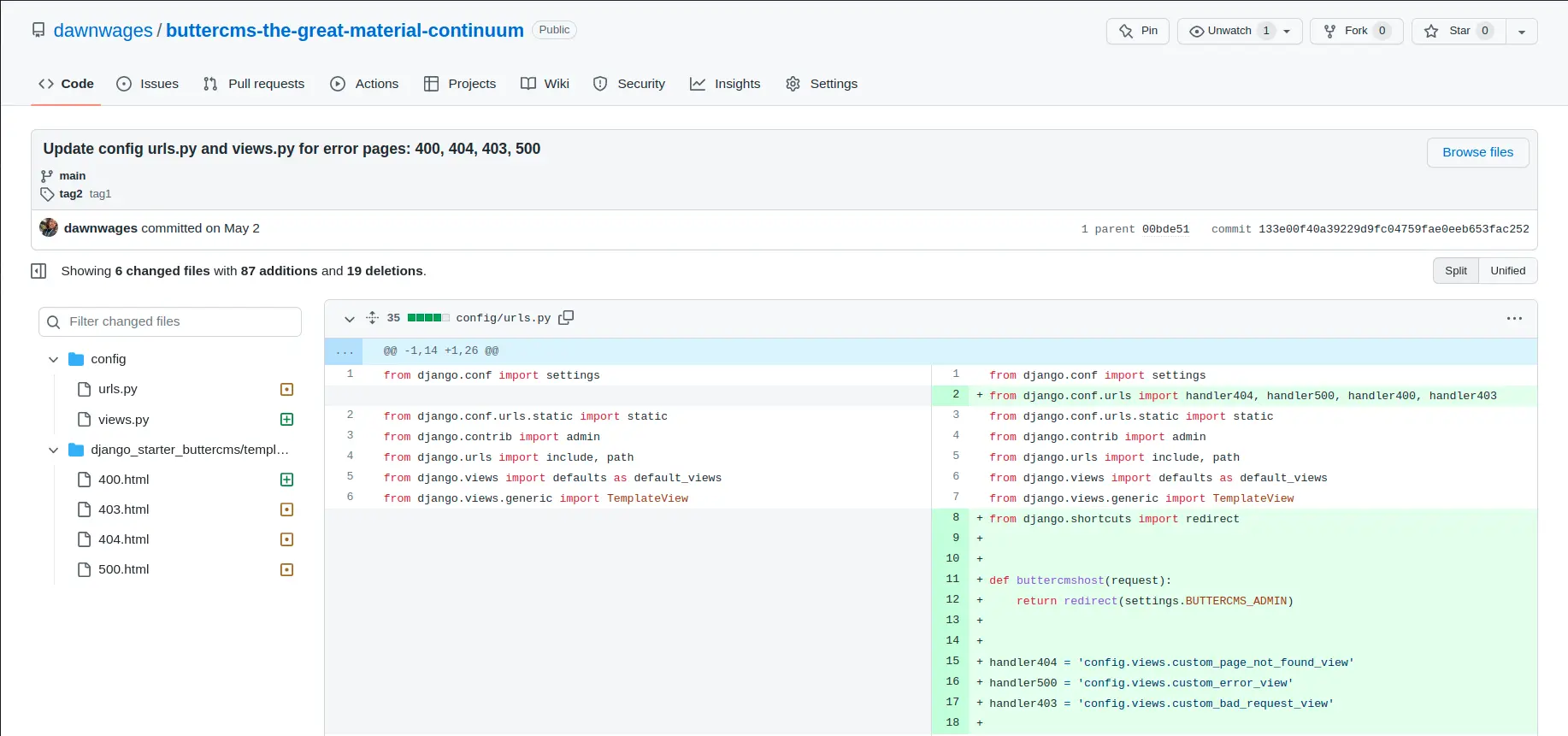Click the diffstat bar for config/urls.py
Image resolution: width=1568 pixels, height=736 pixels.
point(428,318)
